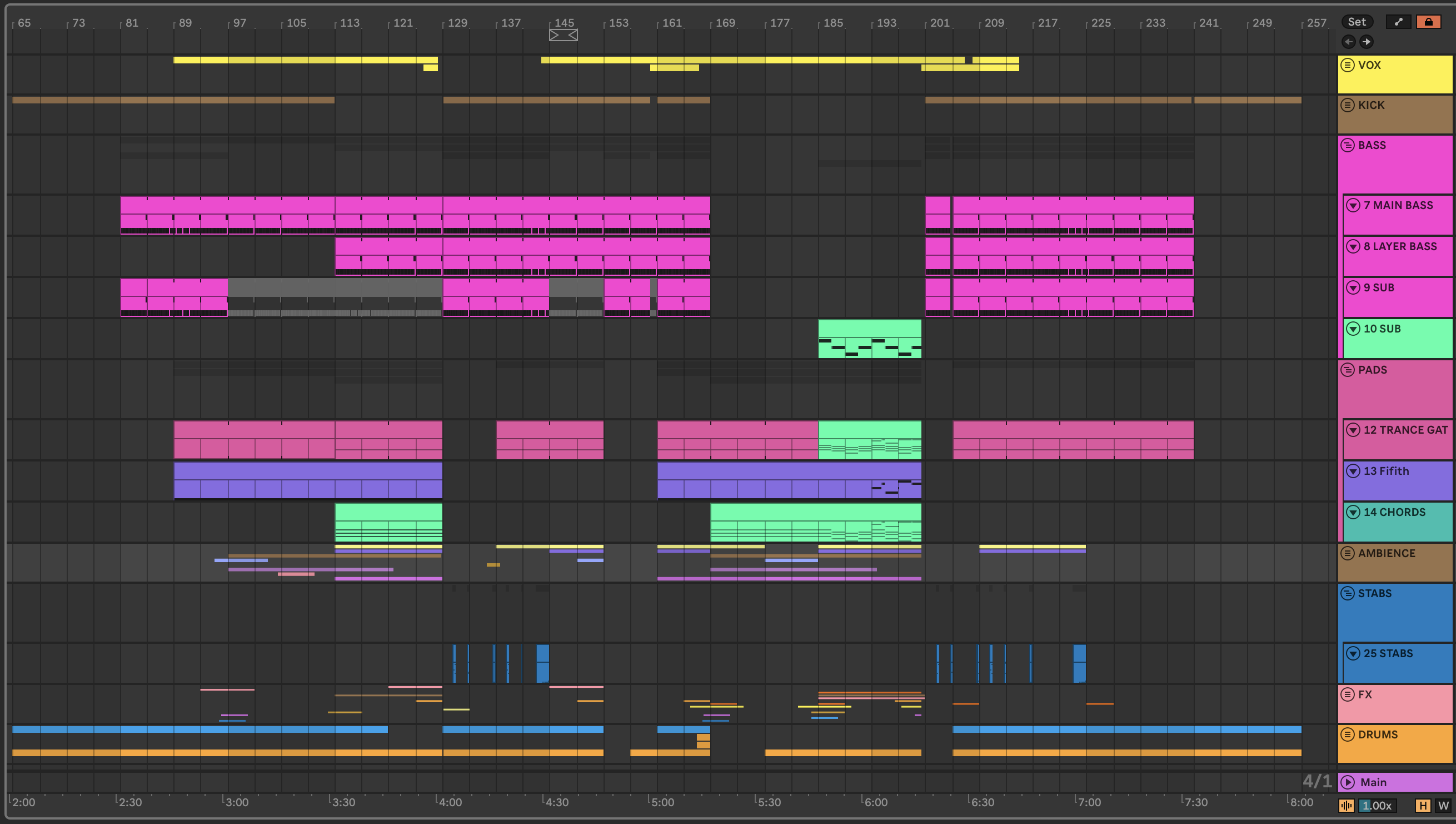
Task: Expand the 25 STABS track arrow
Action: coord(1353,654)
